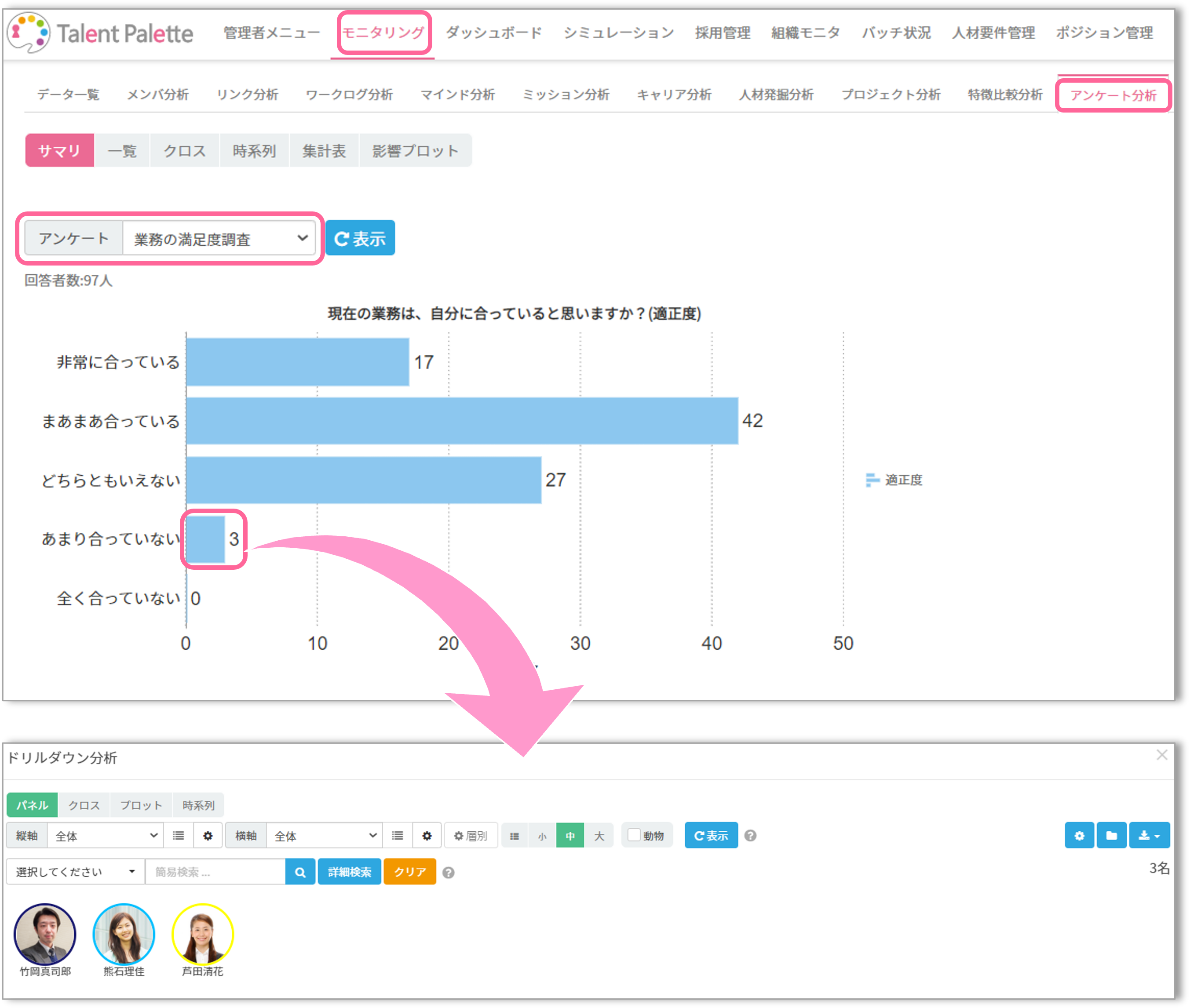Switch to クロス analysis tab

point(184,151)
